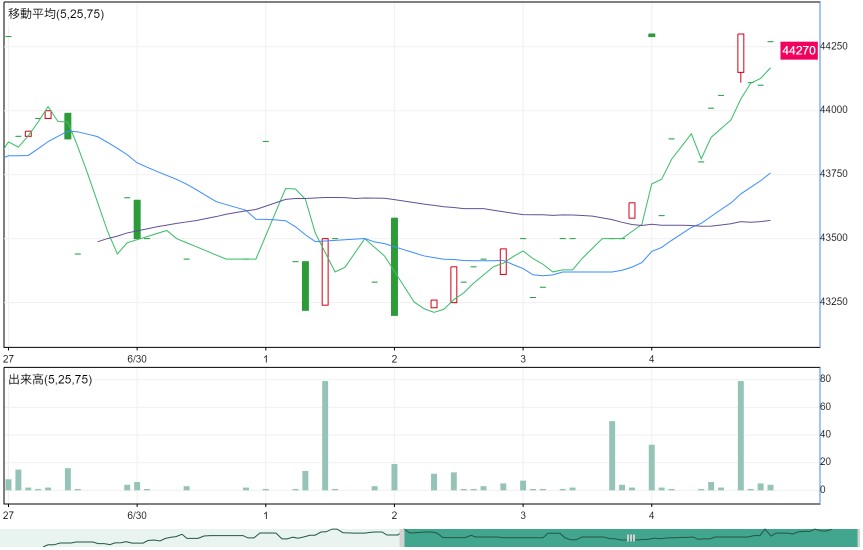Grab the navigator range handle marked III
The image size is (863, 550).
pyautogui.click(x=631, y=538)
